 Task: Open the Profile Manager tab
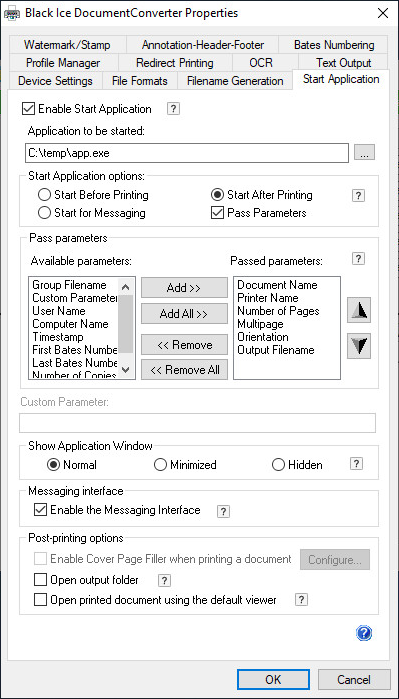63,63
